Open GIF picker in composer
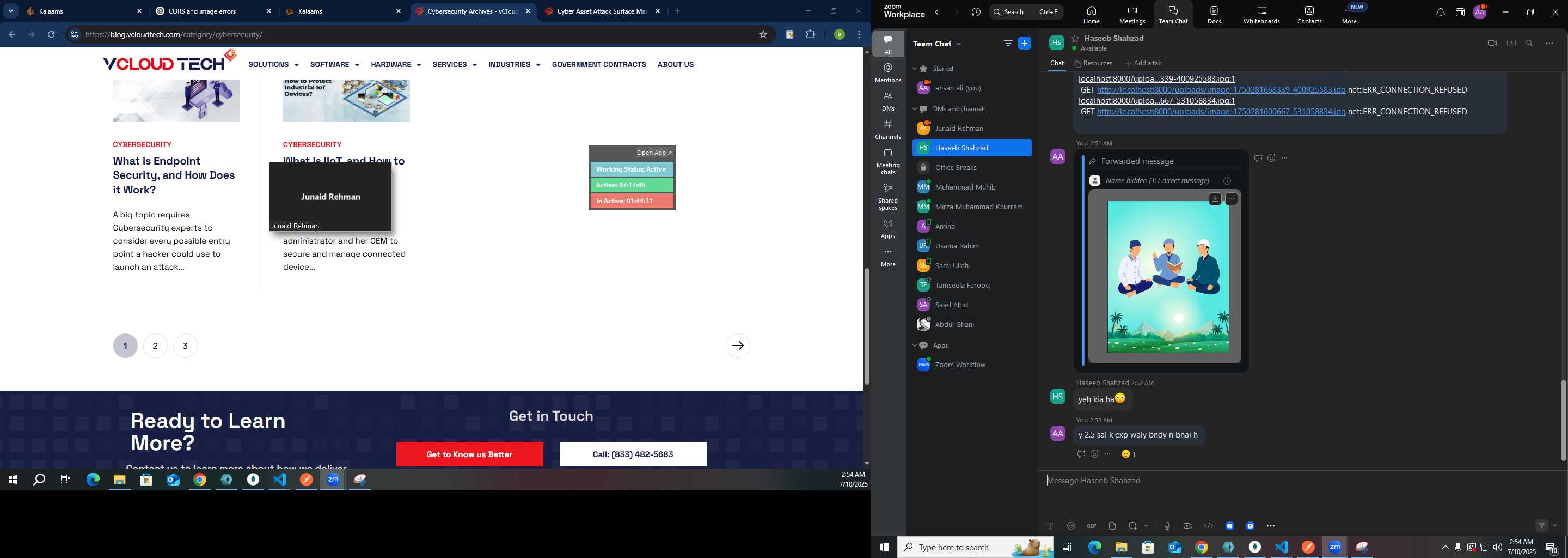Screen dimensions: 1568x558 click(x=1092, y=526)
